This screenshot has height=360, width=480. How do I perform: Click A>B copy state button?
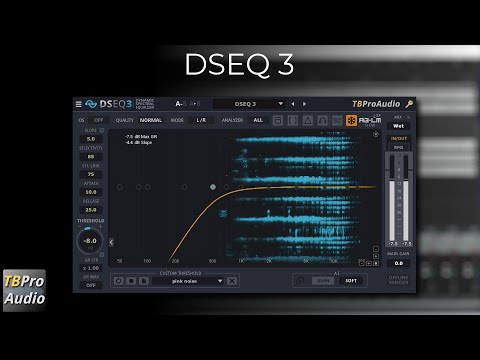coord(195,104)
